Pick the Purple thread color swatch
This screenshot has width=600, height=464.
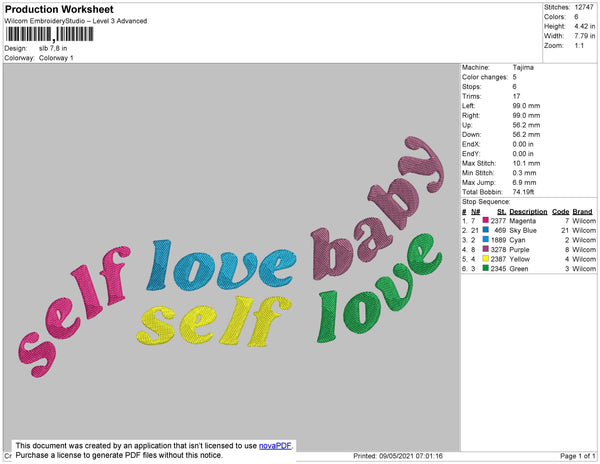point(486,250)
